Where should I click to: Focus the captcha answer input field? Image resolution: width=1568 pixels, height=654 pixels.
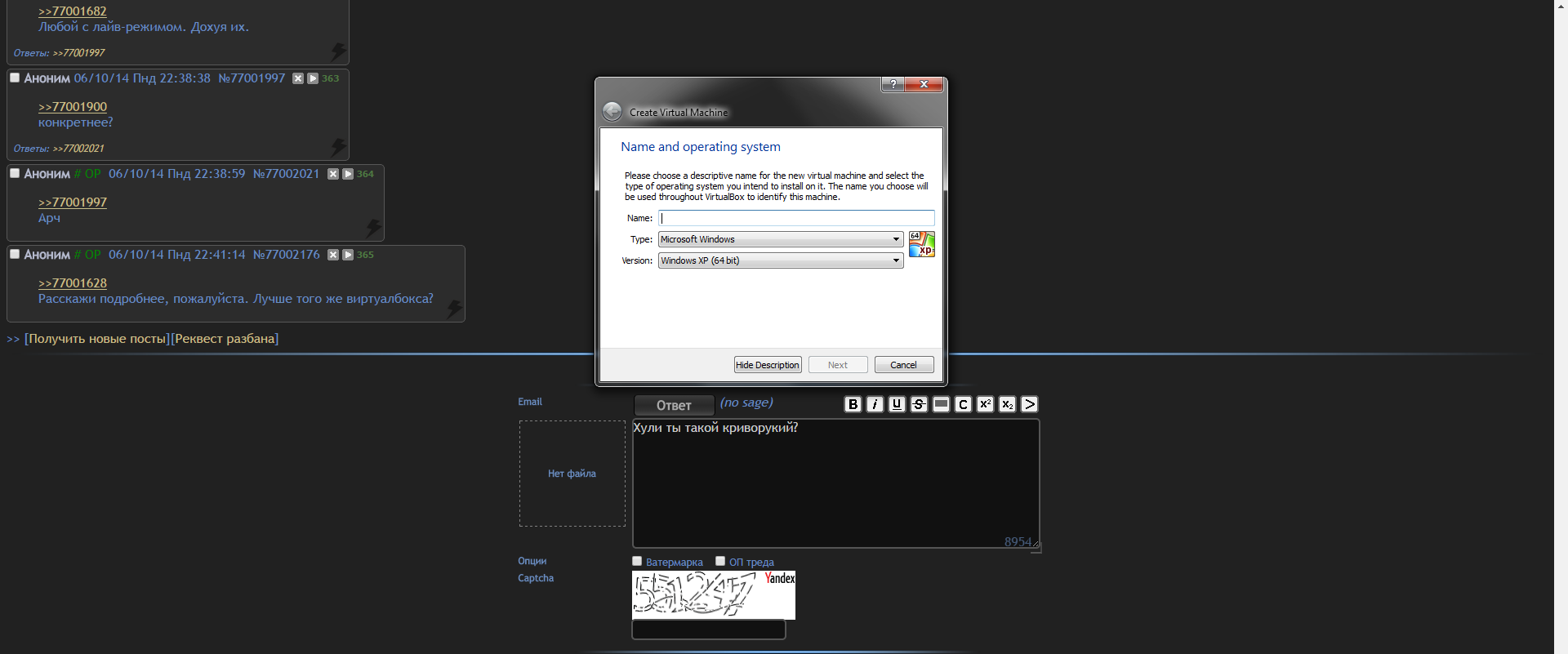coord(709,630)
